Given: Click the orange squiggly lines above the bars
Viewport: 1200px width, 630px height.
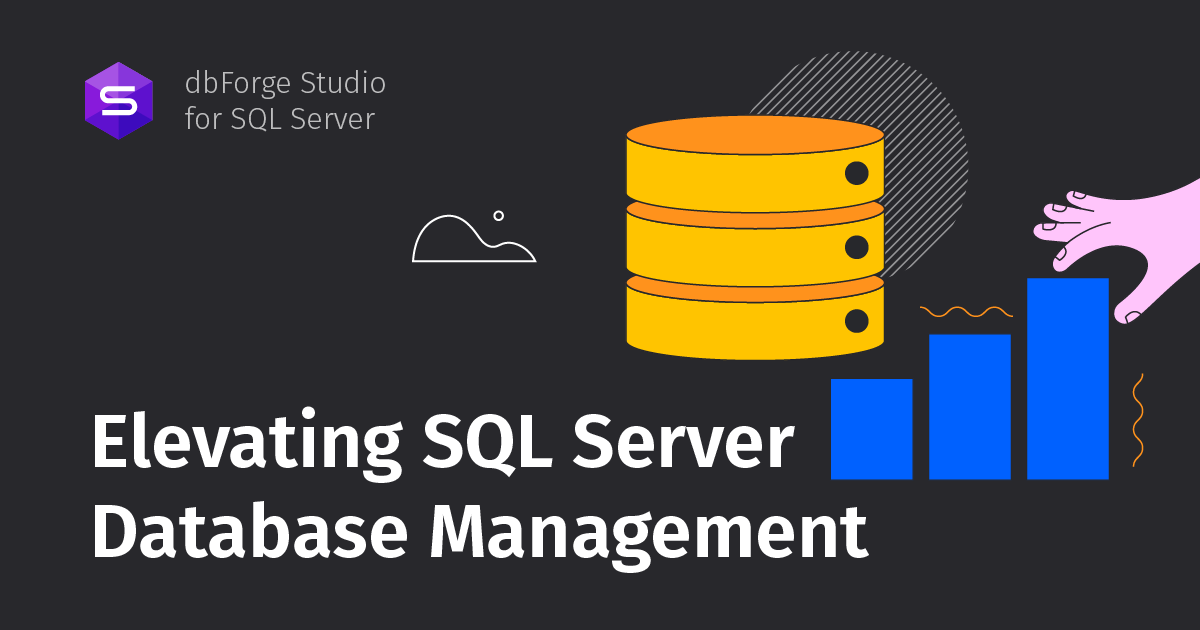Looking at the screenshot, I should click(965, 310).
